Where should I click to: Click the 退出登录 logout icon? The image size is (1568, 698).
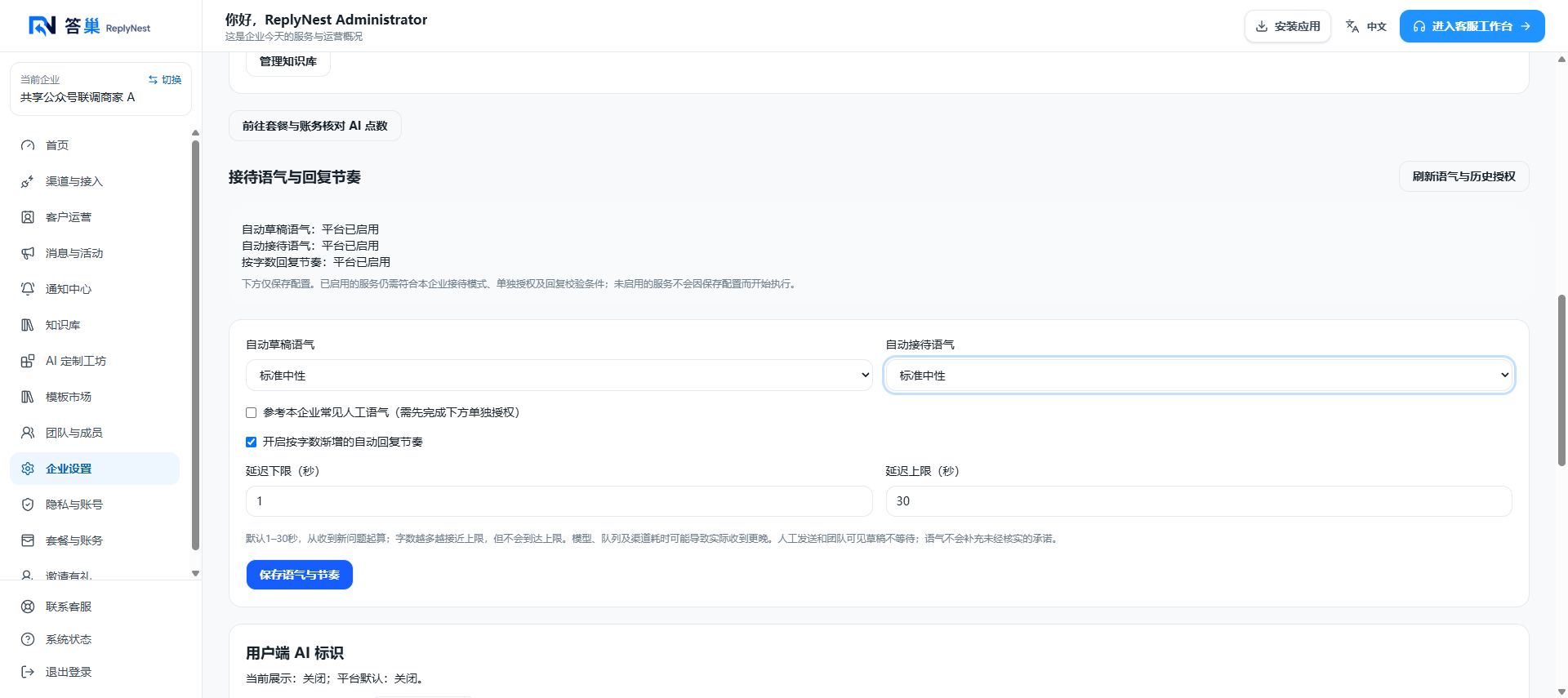click(28, 672)
